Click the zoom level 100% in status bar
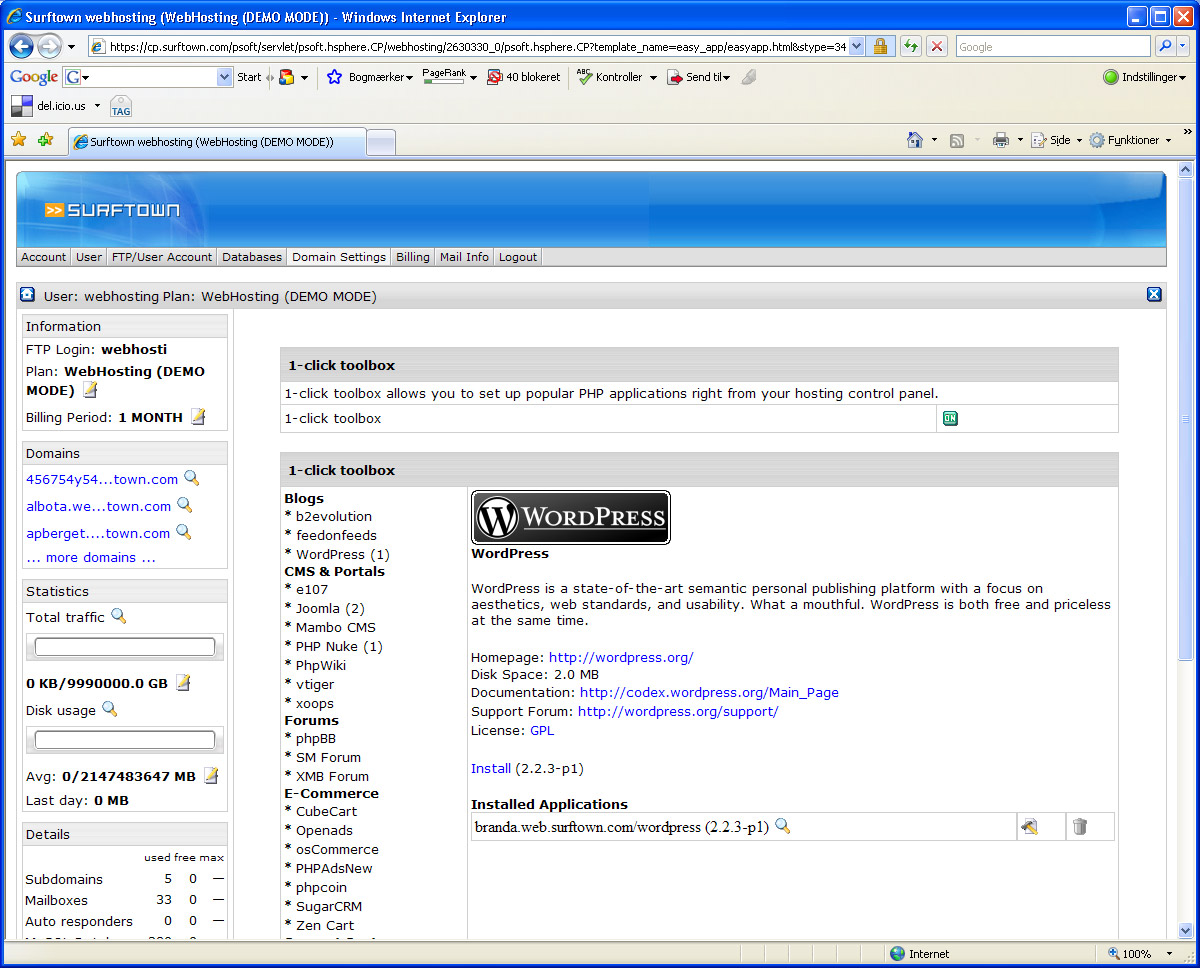Viewport: 1200px width, 968px height. pyautogui.click(x=1137, y=953)
